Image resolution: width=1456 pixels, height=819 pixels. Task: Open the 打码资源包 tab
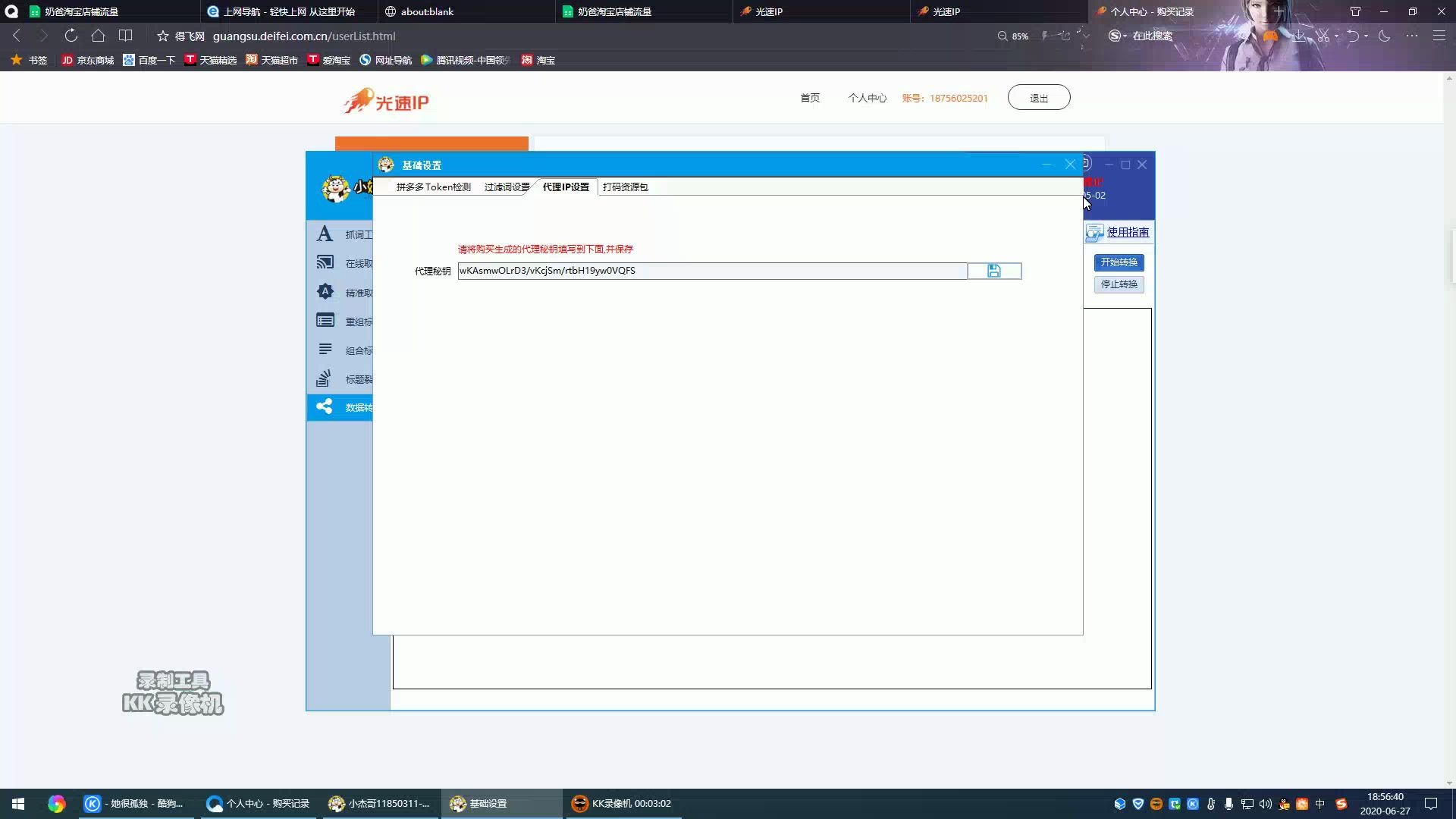[626, 187]
